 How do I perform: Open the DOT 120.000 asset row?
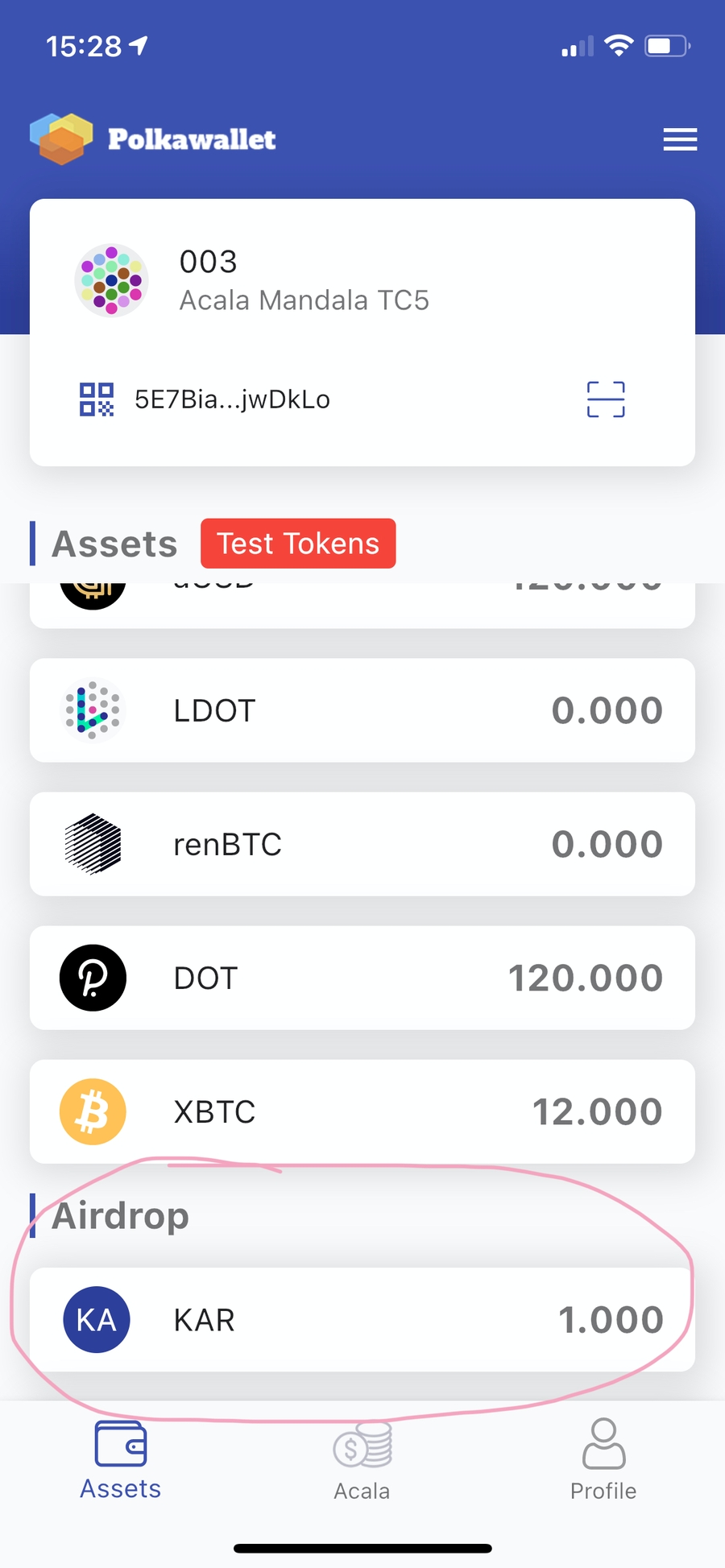coord(362,978)
